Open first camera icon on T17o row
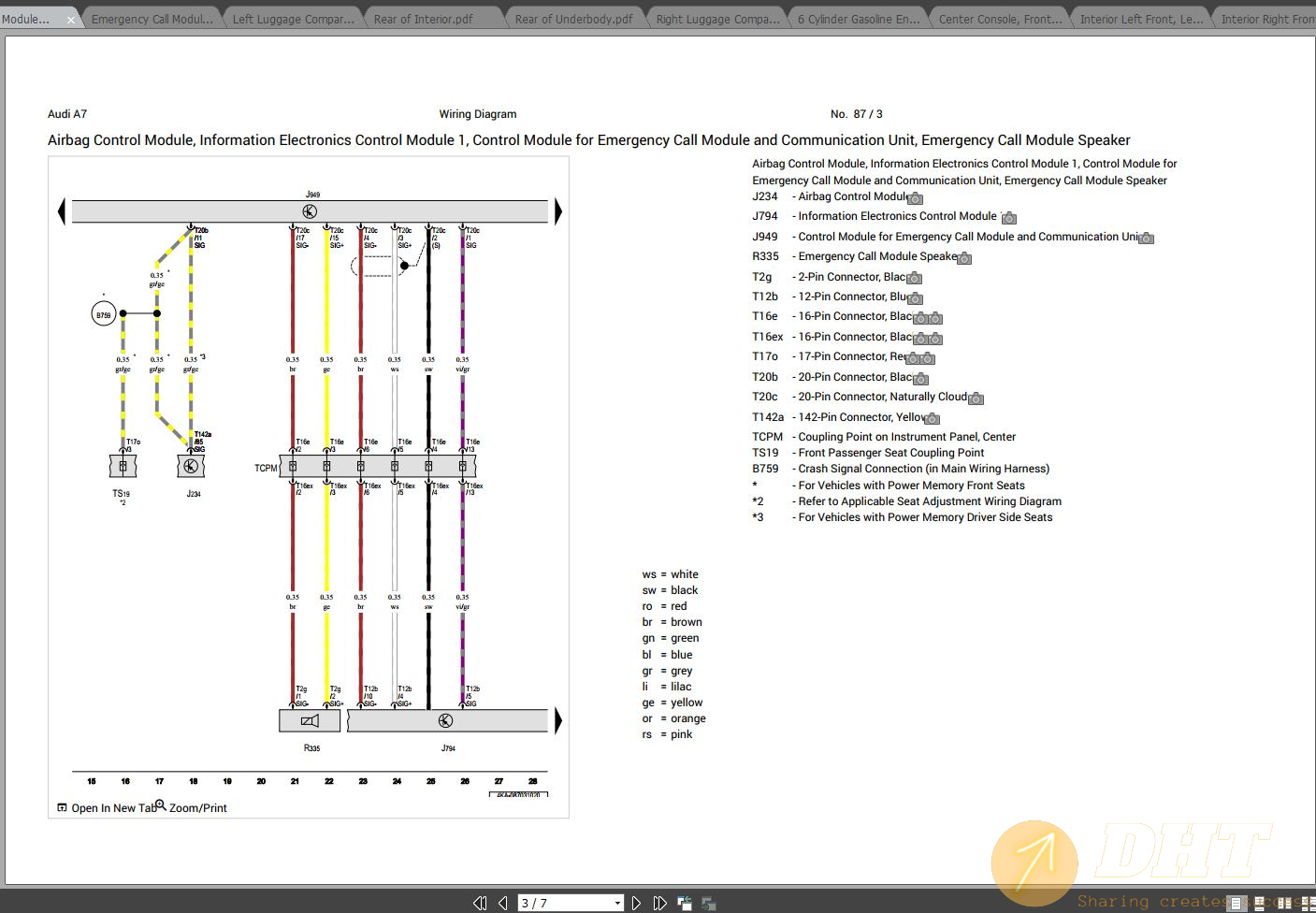1316x913 pixels. click(913, 358)
